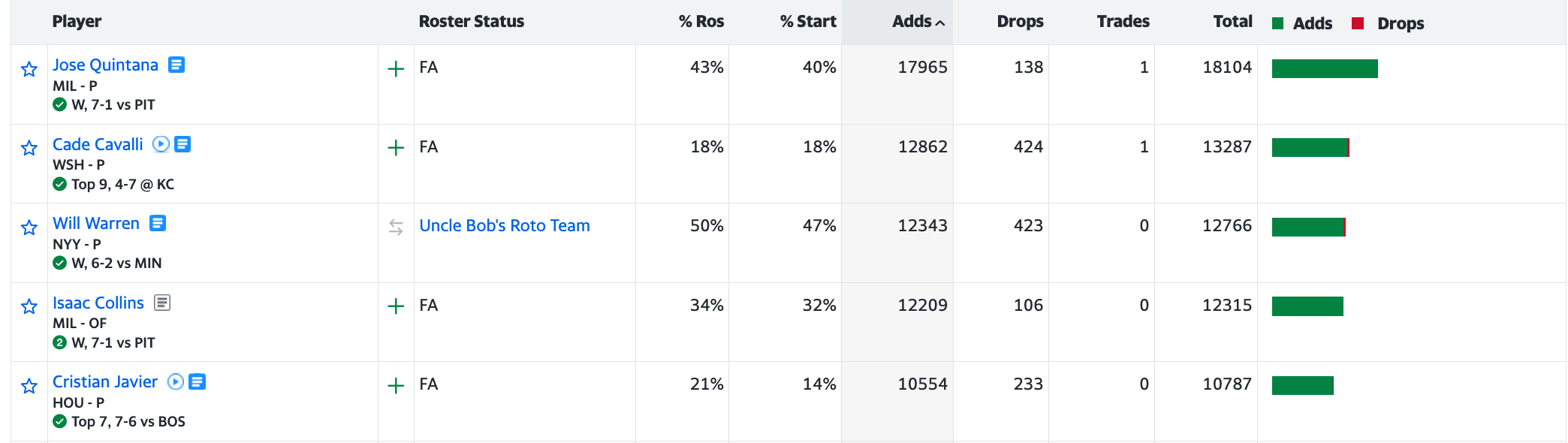
Task: Add Jose Quintana with the plus icon
Action: (396, 69)
